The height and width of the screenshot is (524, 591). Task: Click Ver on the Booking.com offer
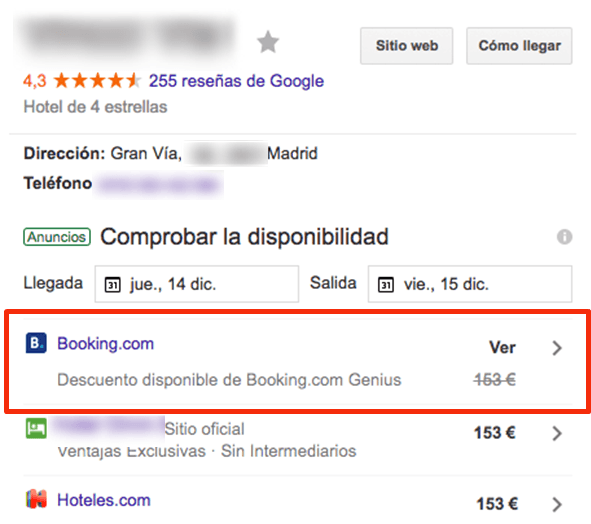(502, 348)
